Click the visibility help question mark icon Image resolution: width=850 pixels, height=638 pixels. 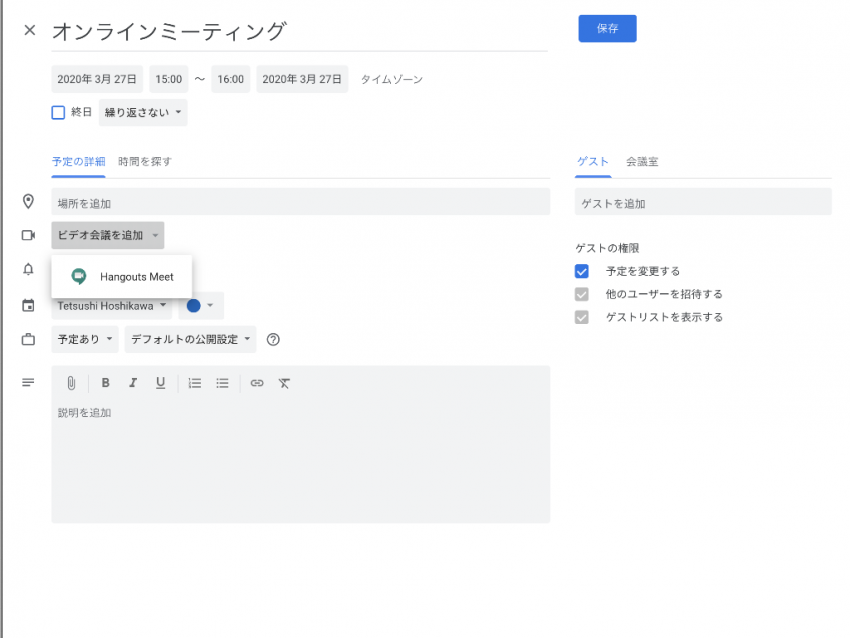(x=273, y=339)
